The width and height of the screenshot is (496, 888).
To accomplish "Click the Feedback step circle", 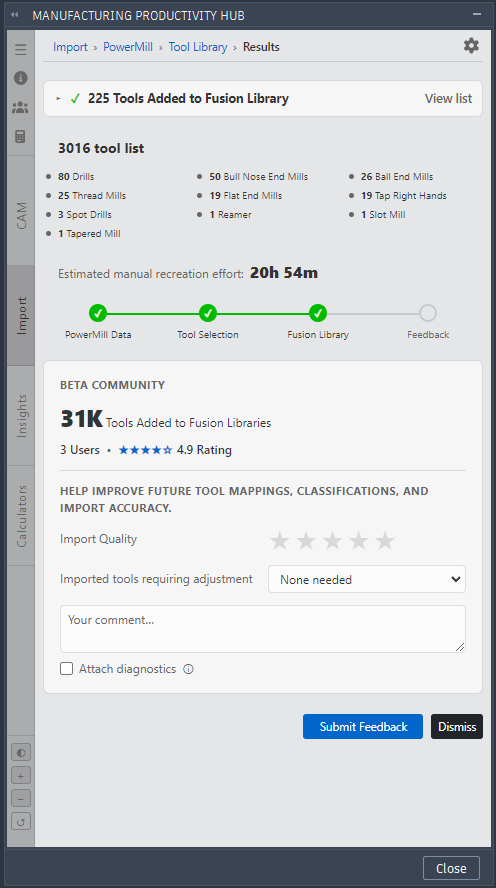I will (x=428, y=313).
